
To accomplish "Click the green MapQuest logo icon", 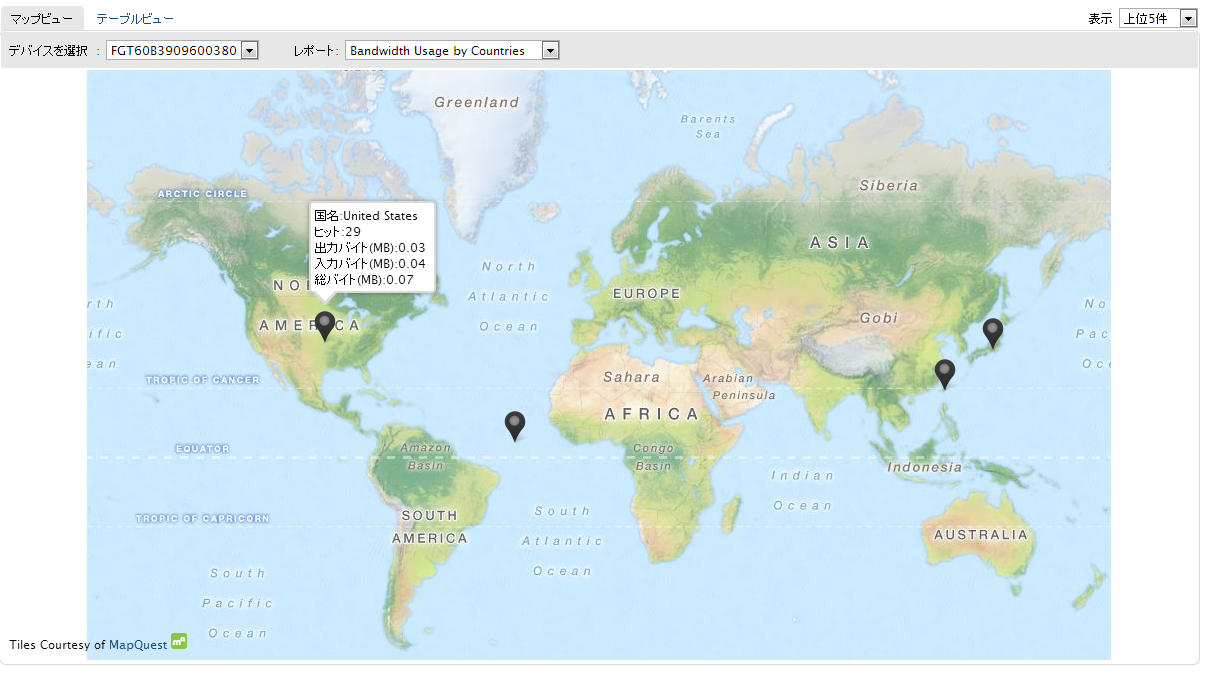I will click(x=179, y=641).
